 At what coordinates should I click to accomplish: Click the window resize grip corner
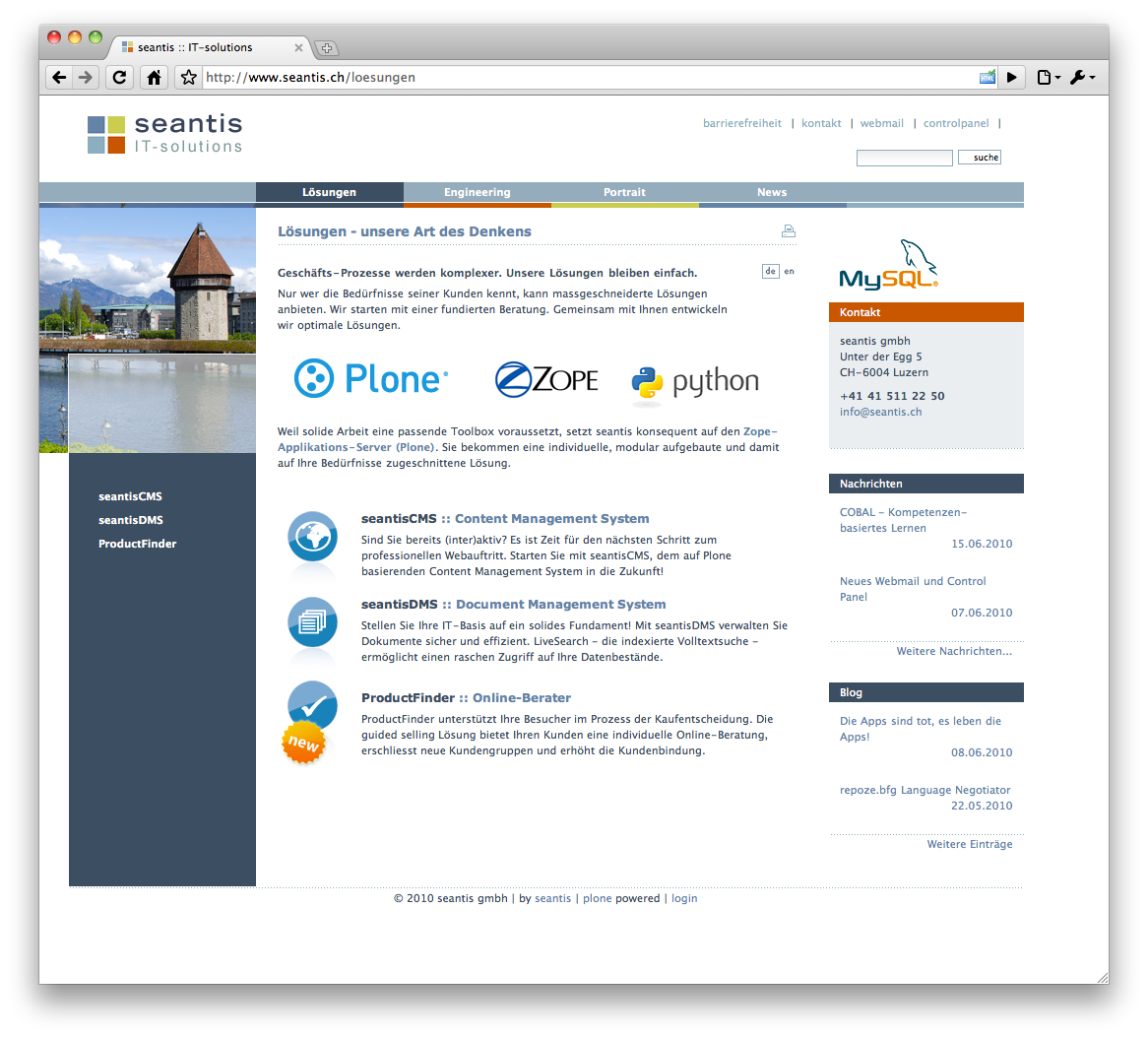[x=1103, y=978]
